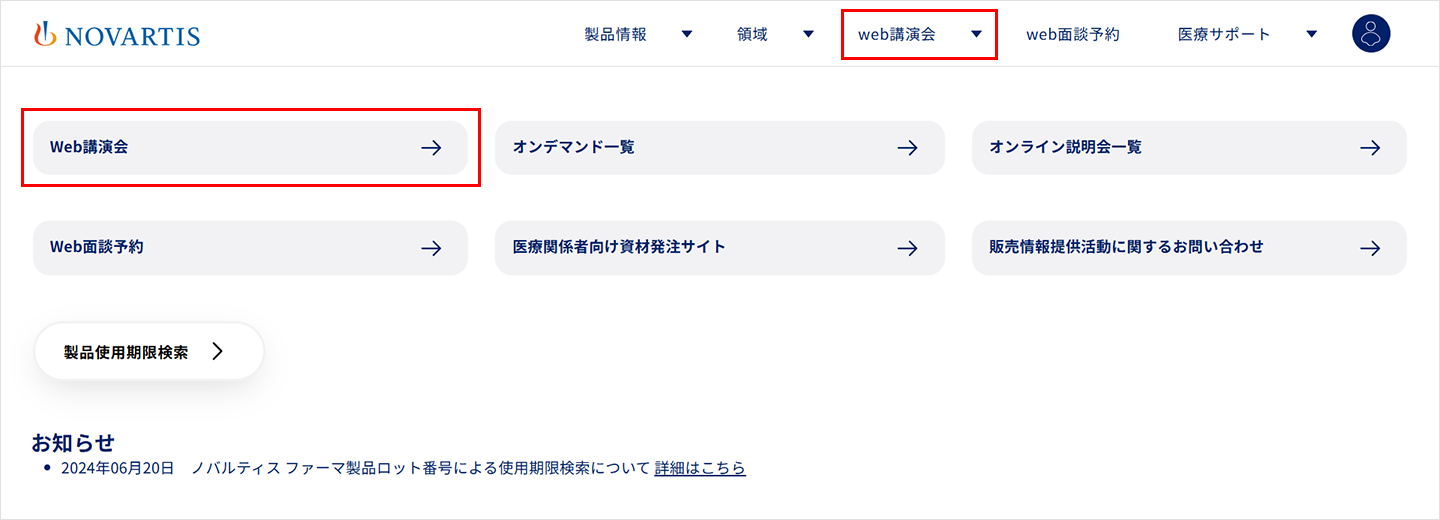This screenshot has height=520, width=1440.
Task: Click the arrow icon on Web面談予約 card
Action: coord(431,248)
